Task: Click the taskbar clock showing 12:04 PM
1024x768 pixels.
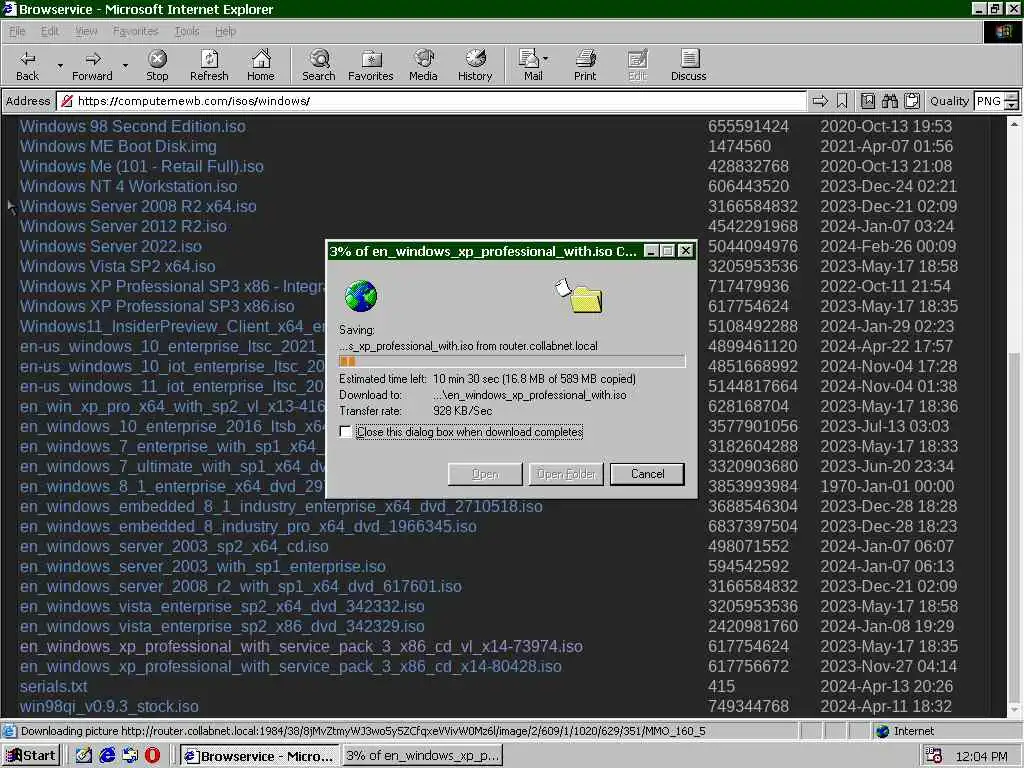Action: coord(981,756)
